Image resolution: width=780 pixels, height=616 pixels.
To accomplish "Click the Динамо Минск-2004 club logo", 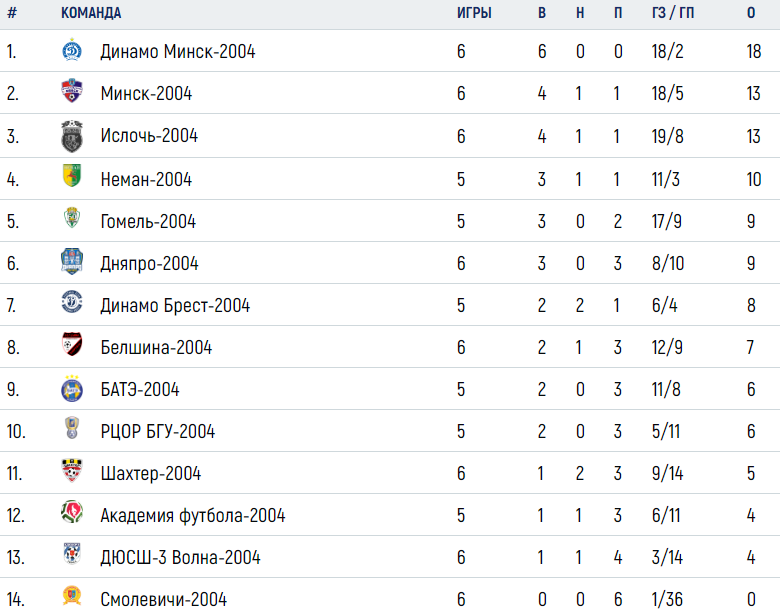I will tap(72, 50).
